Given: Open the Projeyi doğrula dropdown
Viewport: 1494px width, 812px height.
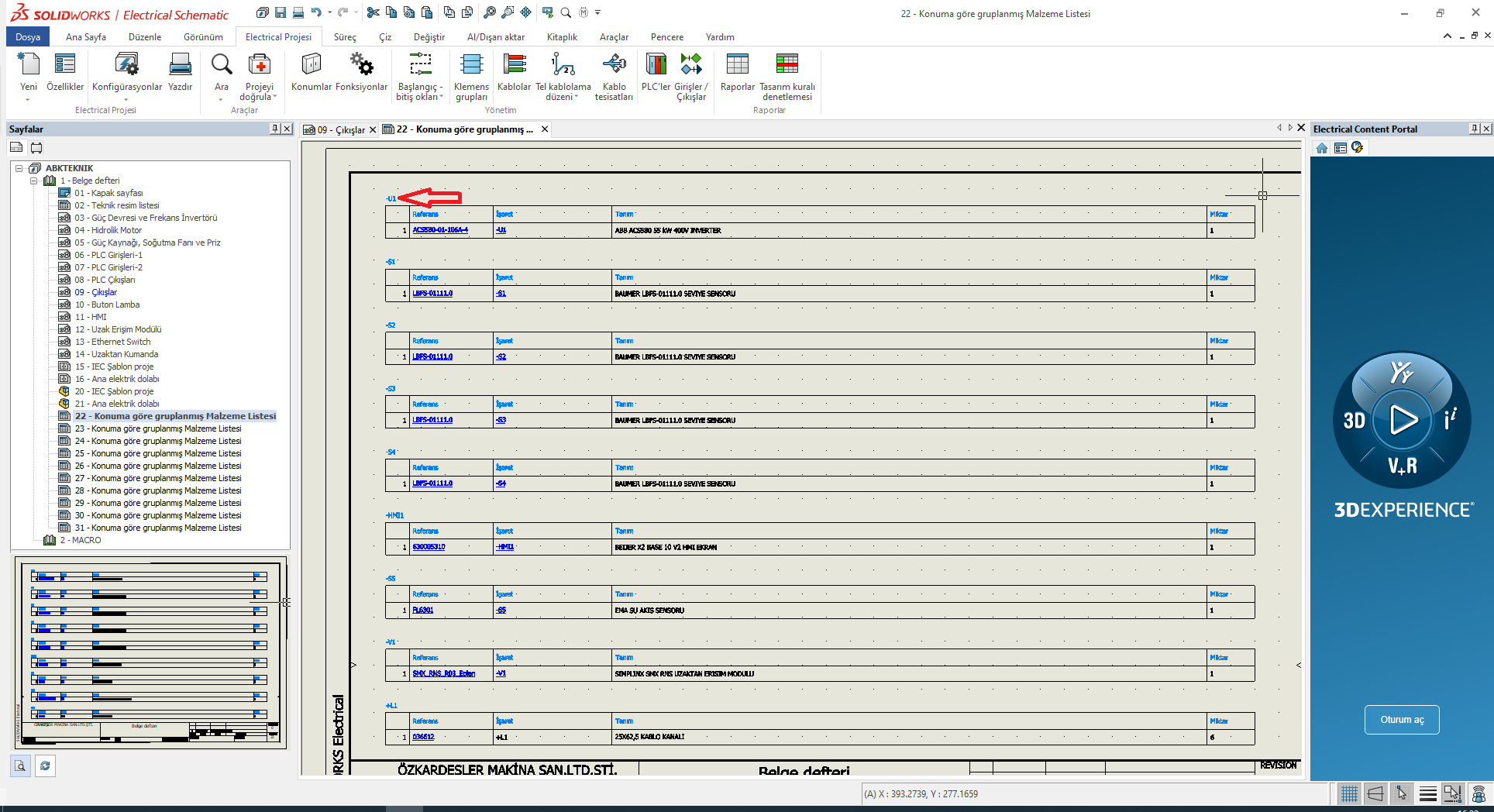Looking at the screenshot, I should pyautogui.click(x=275, y=97).
